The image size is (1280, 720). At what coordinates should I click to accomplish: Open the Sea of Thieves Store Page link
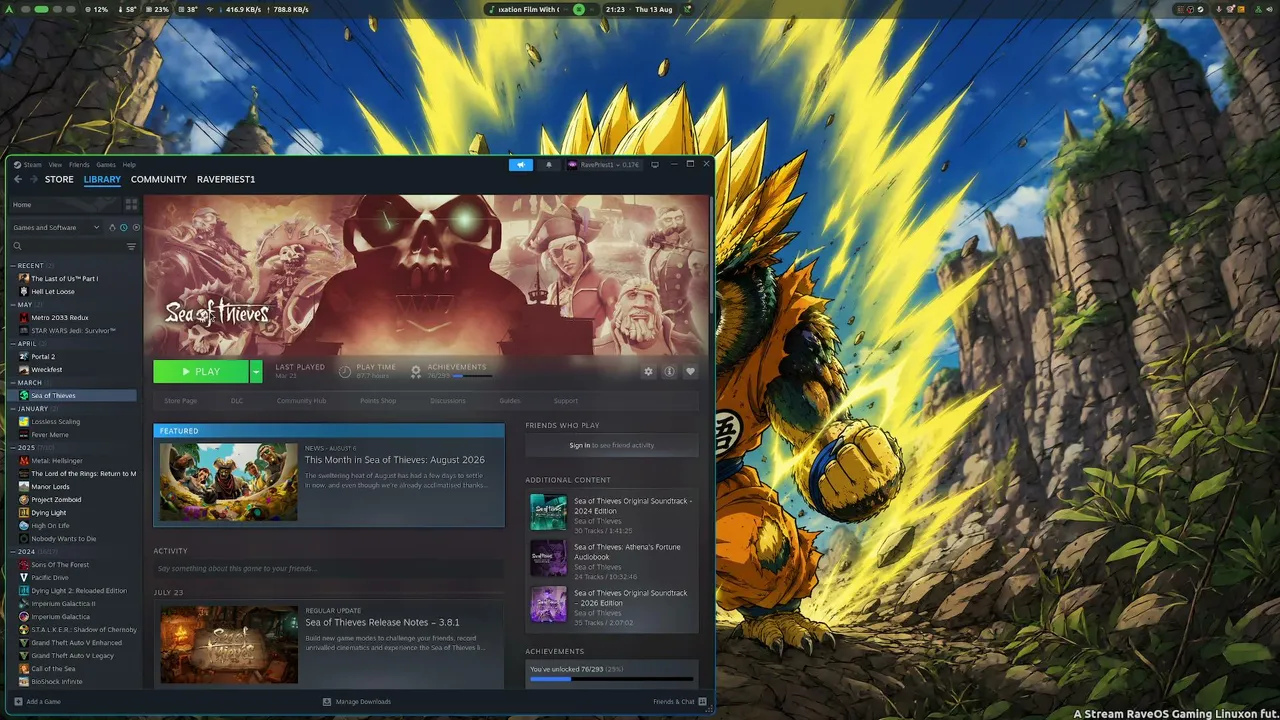[x=180, y=401]
